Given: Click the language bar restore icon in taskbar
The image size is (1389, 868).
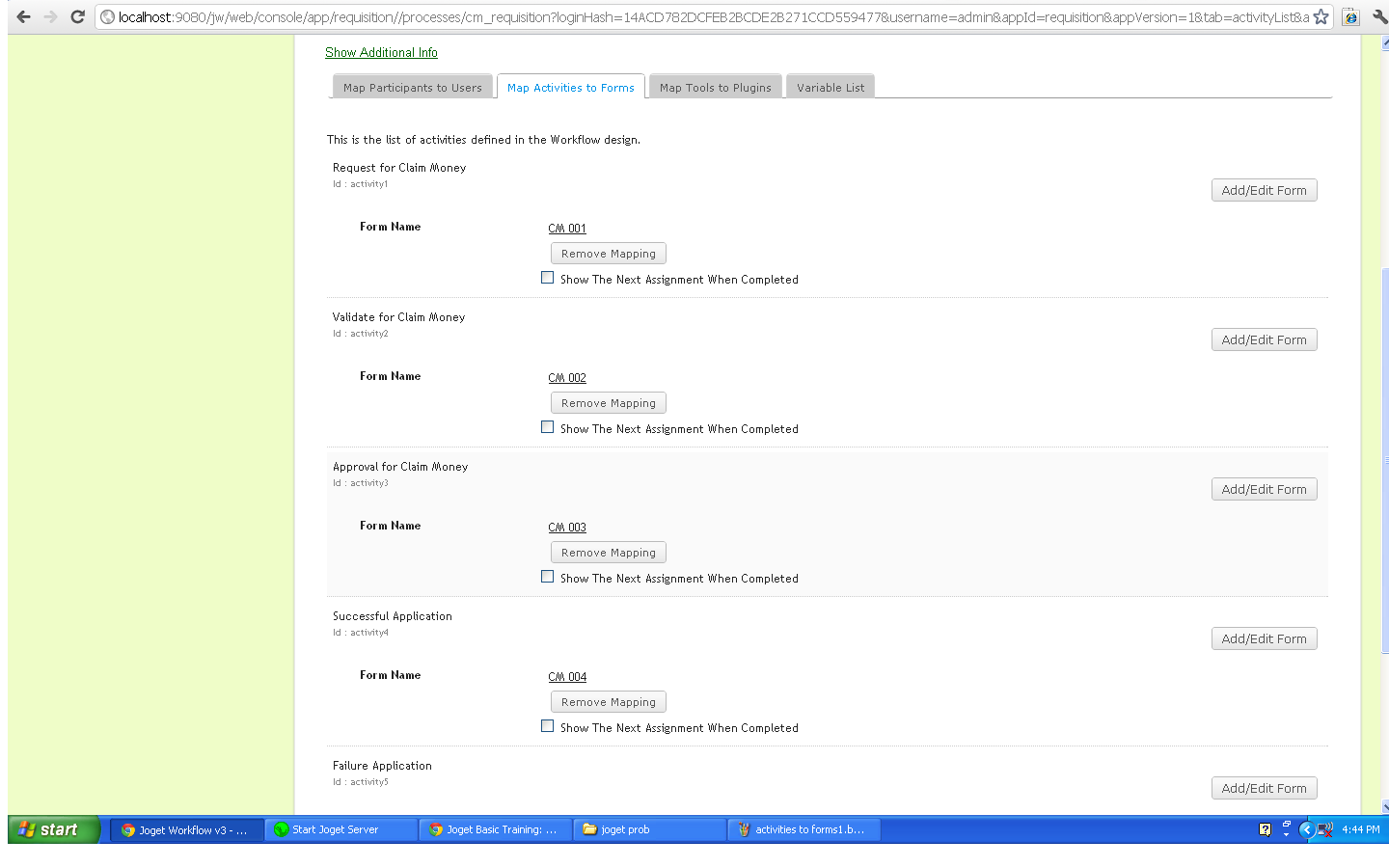Looking at the screenshot, I should (1287, 825).
